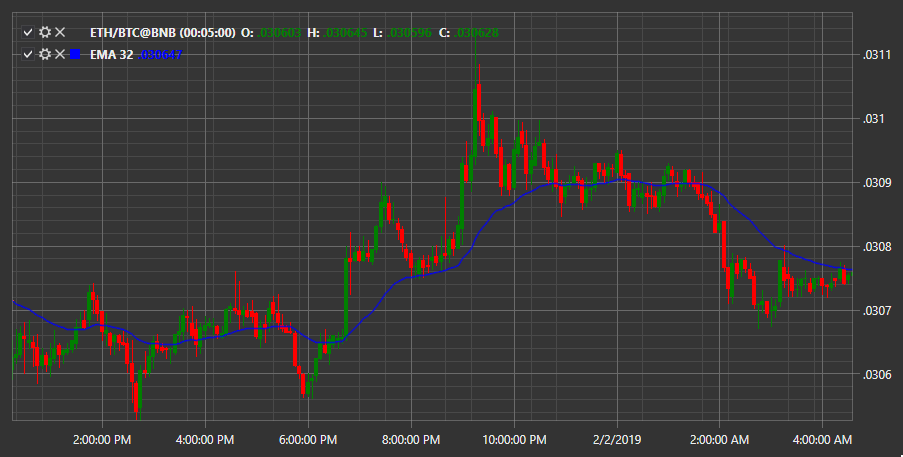Click the EMA value .030647 readout

(161, 55)
